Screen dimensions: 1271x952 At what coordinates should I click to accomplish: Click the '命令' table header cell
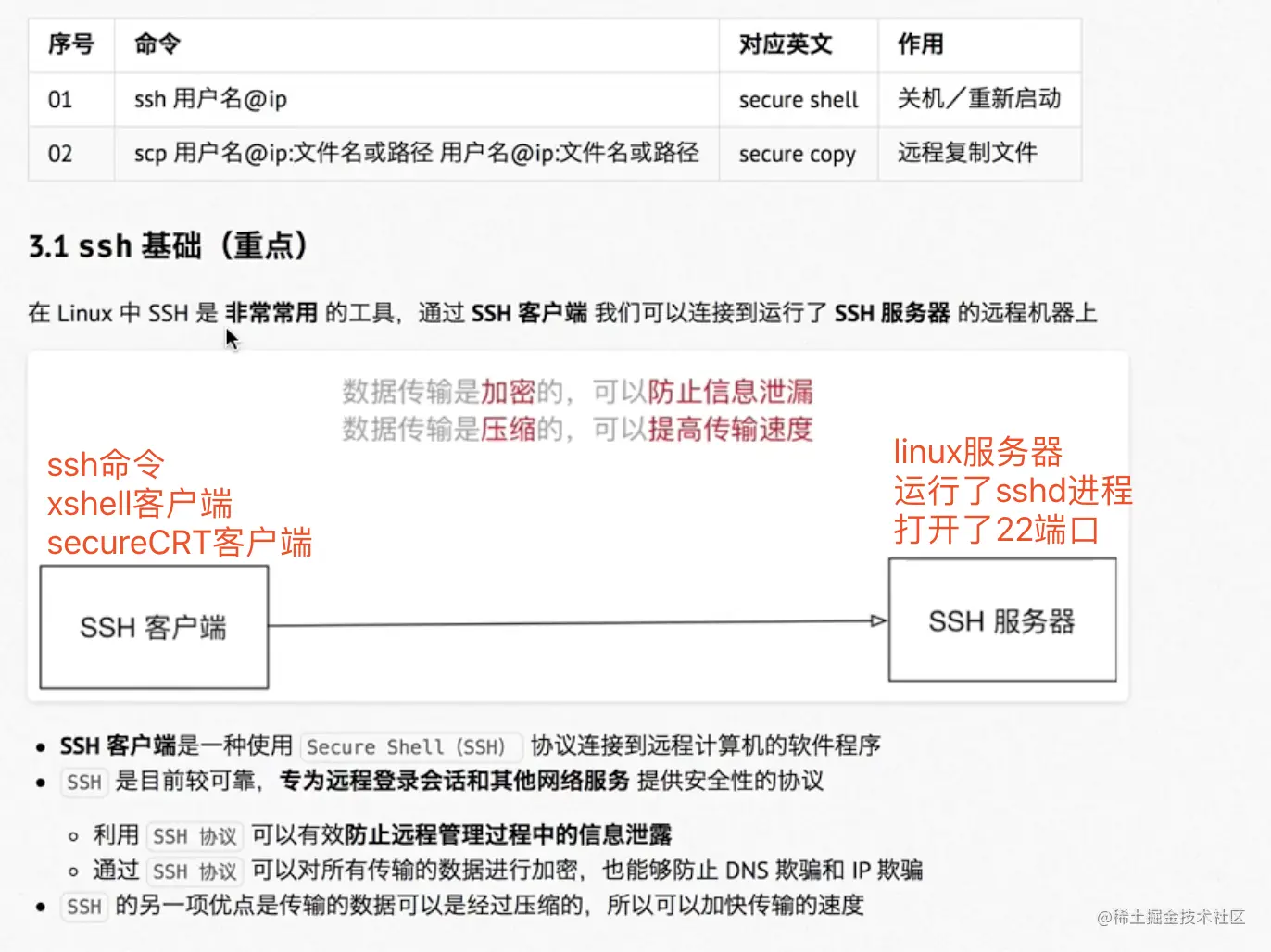[417, 44]
